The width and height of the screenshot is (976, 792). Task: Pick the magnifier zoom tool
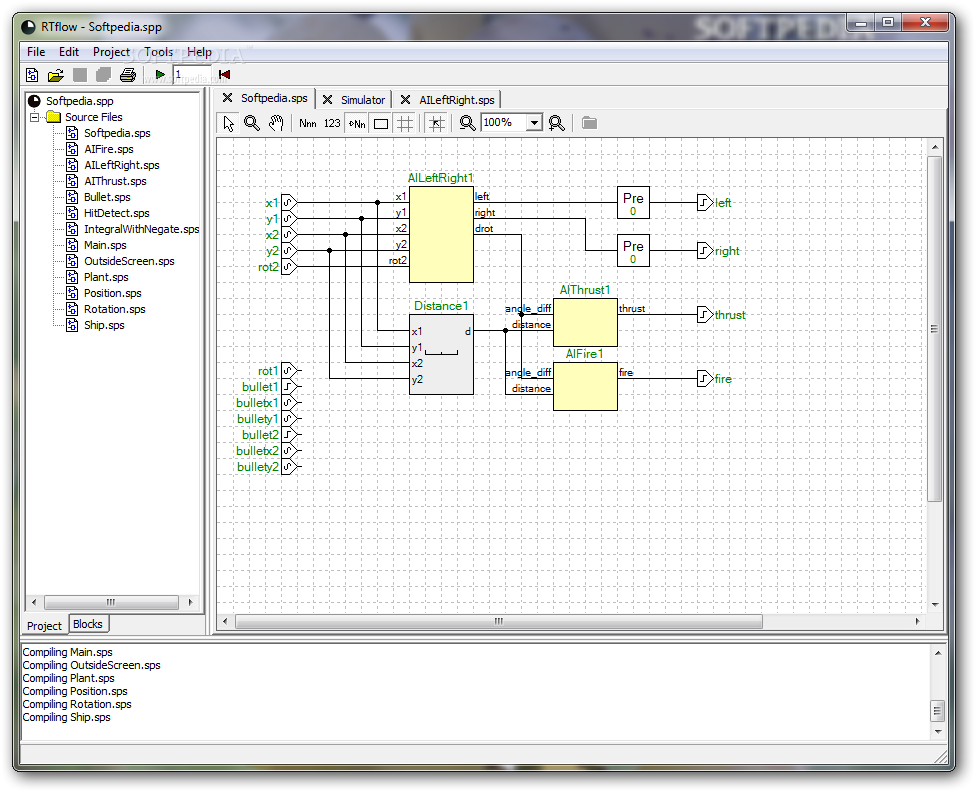pos(252,123)
